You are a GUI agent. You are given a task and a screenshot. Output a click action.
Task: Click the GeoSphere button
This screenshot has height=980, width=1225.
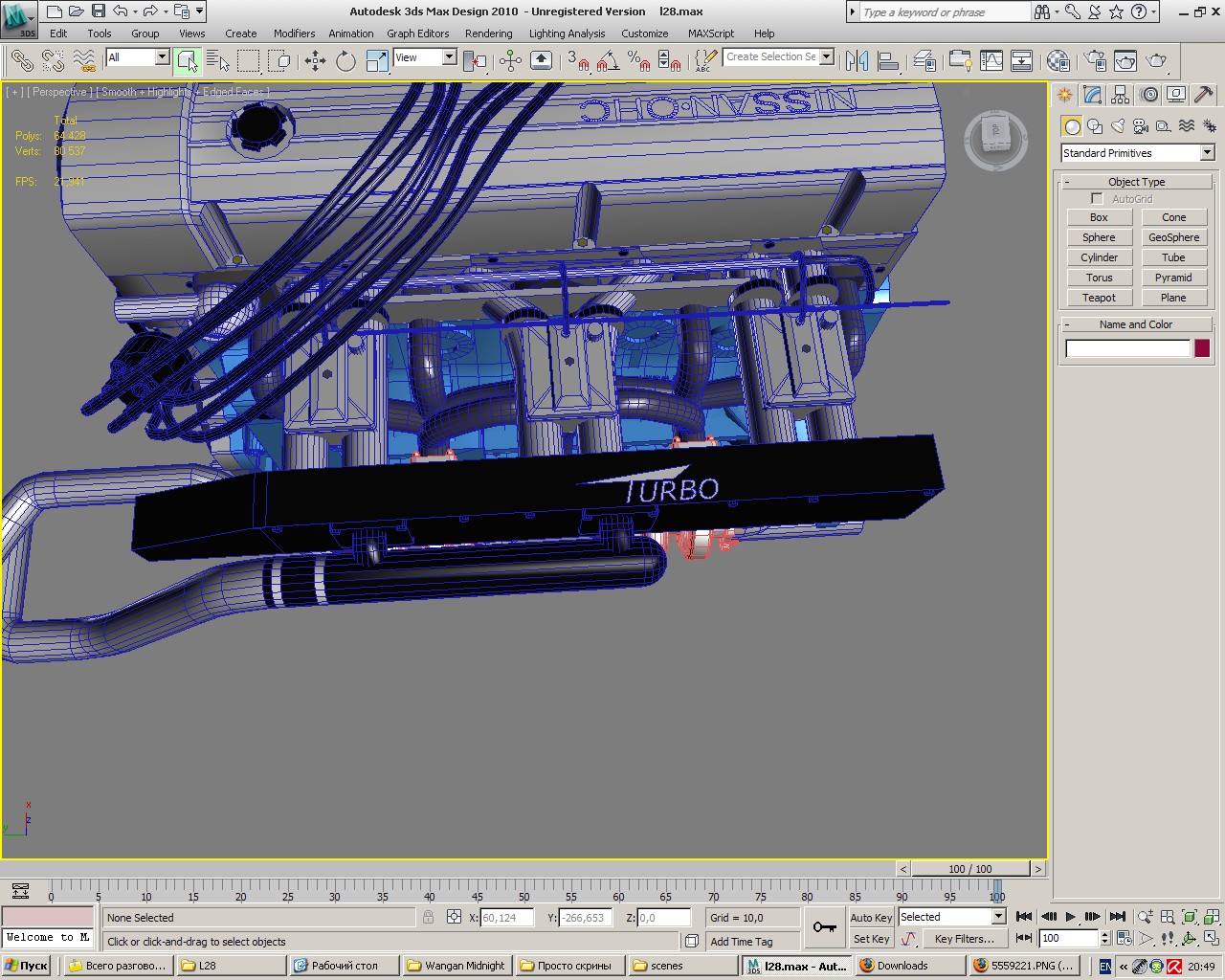(x=1173, y=237)
